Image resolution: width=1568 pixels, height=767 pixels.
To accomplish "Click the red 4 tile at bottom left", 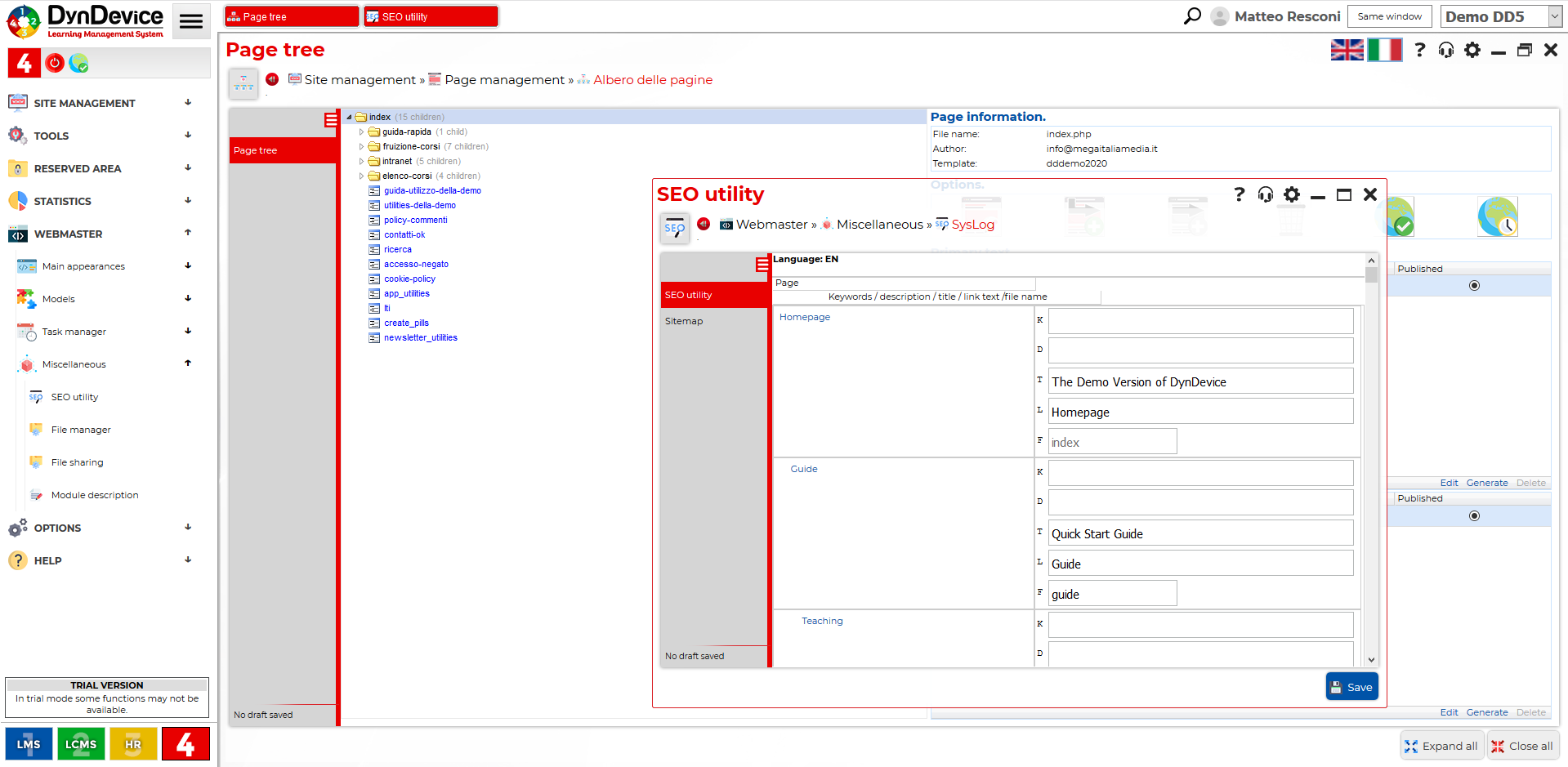I will [x=185, y=744].
